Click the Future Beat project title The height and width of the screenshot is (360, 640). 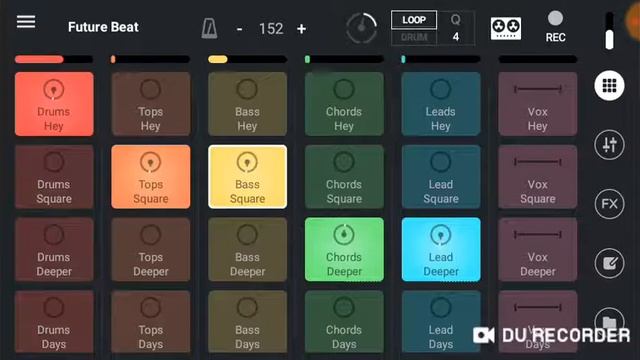(103, 27)
